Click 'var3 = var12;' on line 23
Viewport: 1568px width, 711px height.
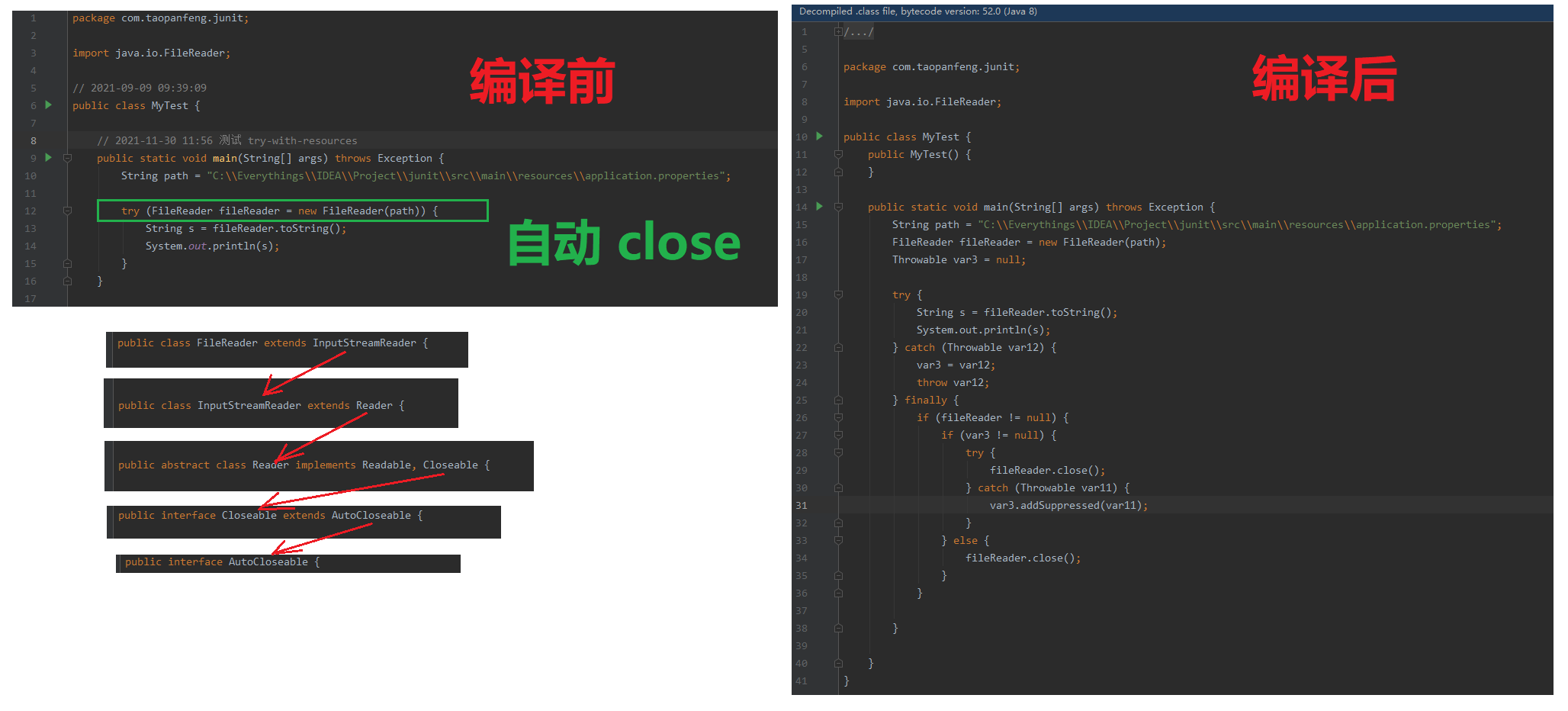pos(956,365)
